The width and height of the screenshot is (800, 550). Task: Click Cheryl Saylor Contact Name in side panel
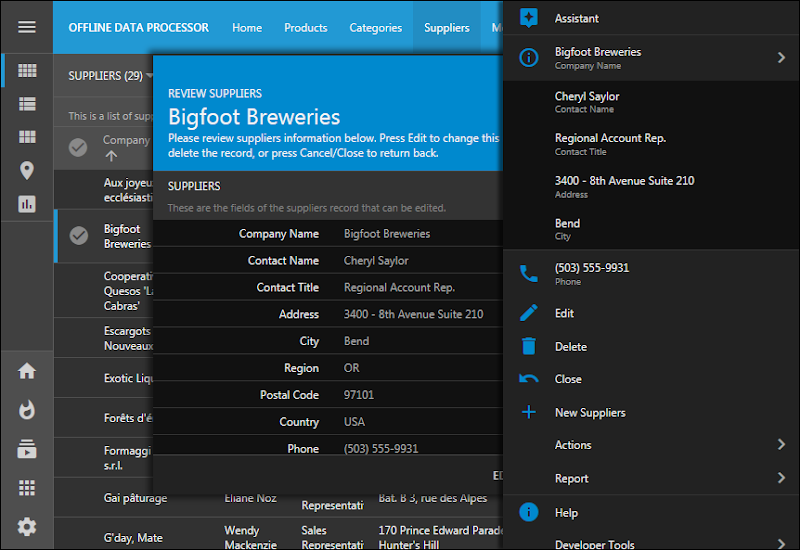651,102
